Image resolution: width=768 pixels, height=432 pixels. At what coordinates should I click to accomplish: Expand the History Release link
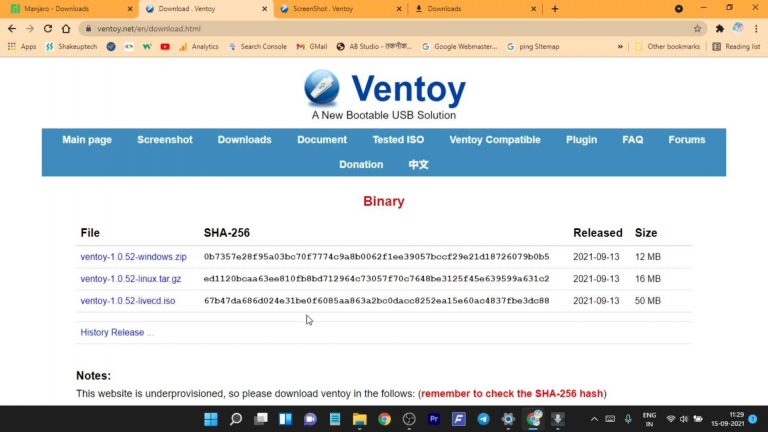pyautogui.click(x=117, y=332)
